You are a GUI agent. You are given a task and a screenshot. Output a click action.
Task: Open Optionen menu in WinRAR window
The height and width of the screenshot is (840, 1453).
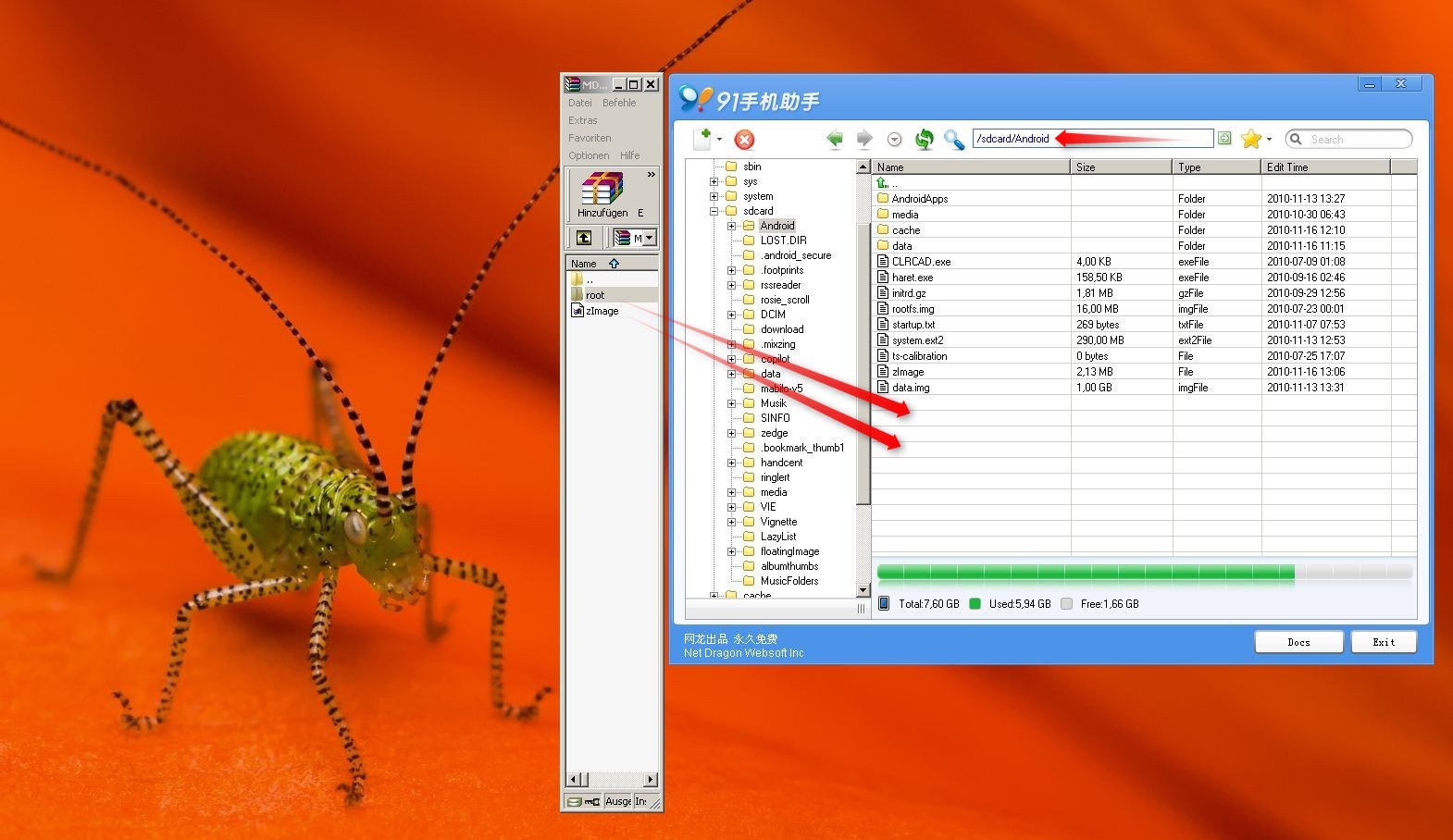click(589, 155)
